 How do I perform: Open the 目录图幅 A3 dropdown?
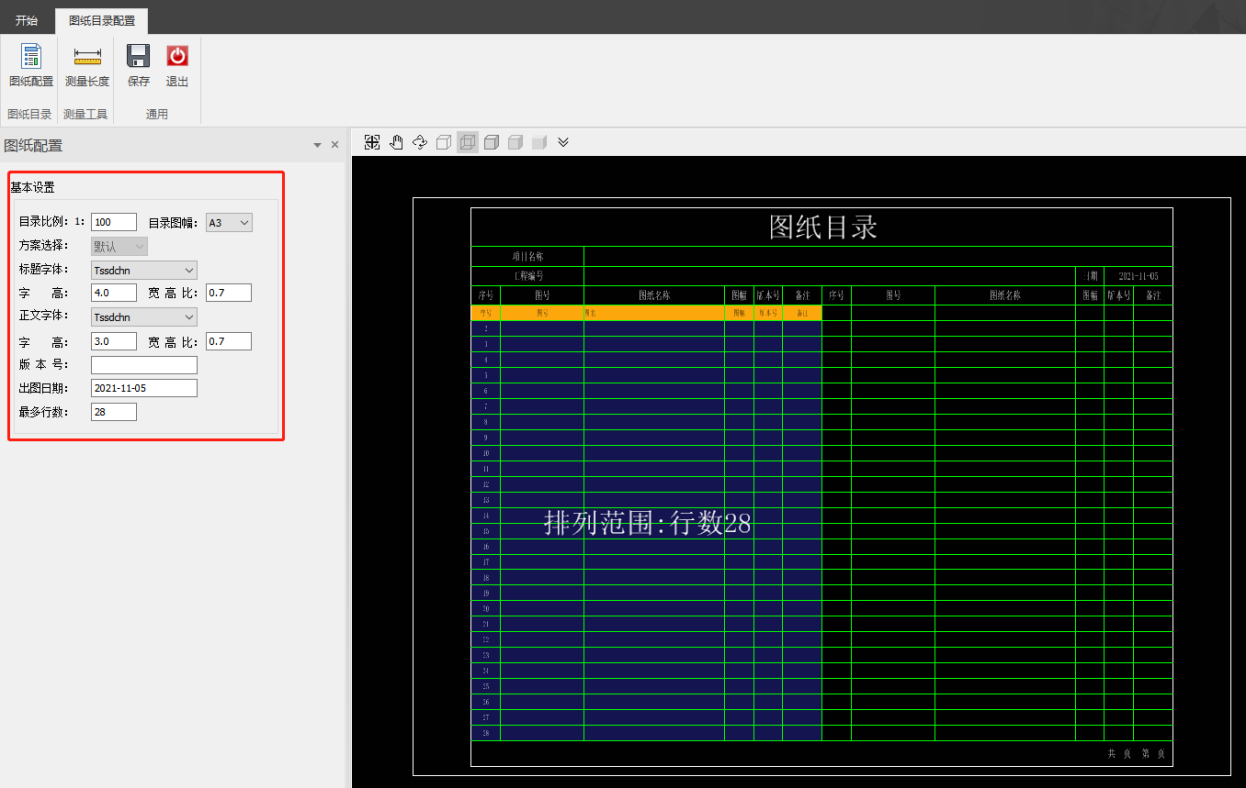[x=229, y=222]
